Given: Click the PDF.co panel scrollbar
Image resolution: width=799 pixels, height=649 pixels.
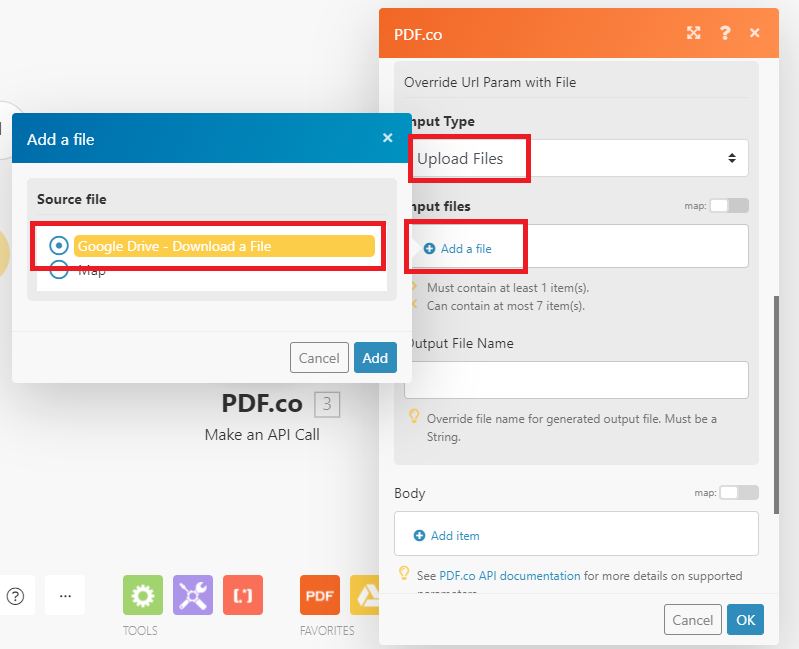Looking at the screenshot, I should [x=776, y=405].
